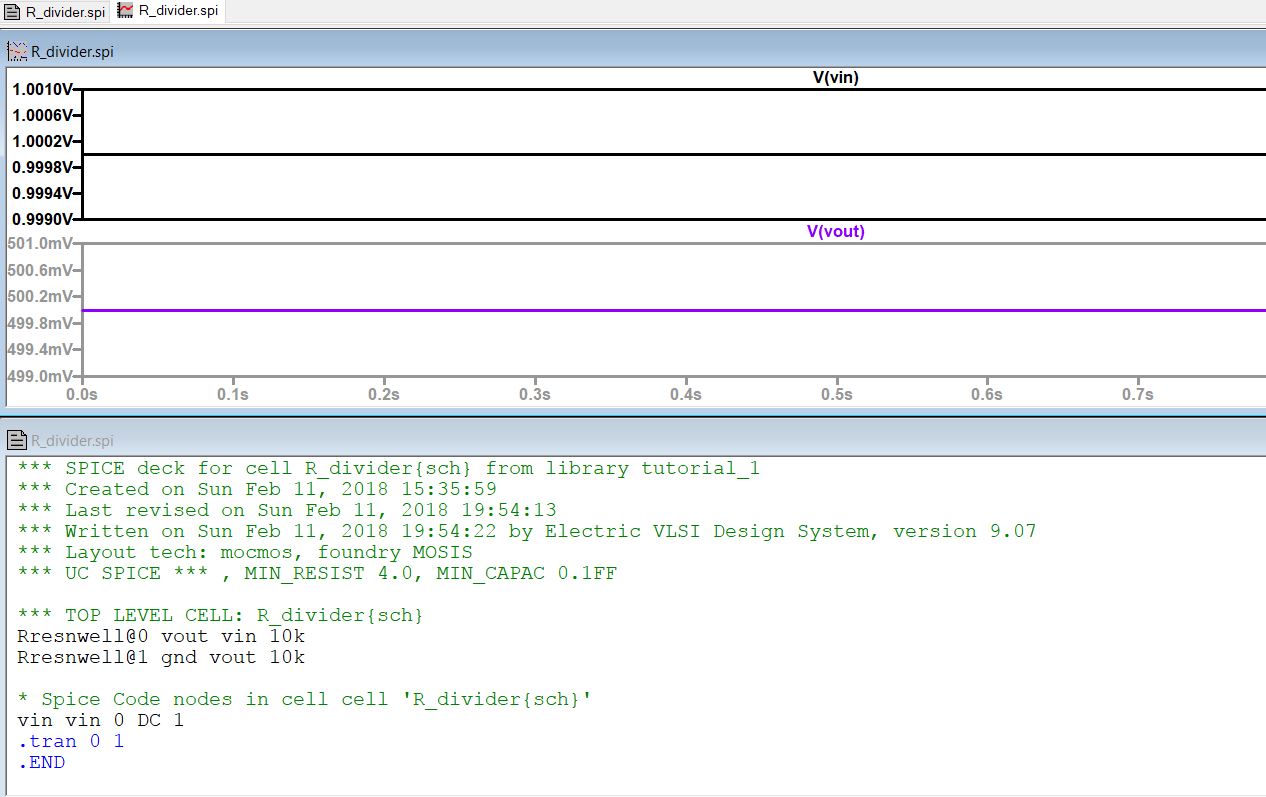The width and height of the screenshot is (1266, 797).
Task: Click the TOP LEVEL CELL comment line
Action: pos(220,615)
